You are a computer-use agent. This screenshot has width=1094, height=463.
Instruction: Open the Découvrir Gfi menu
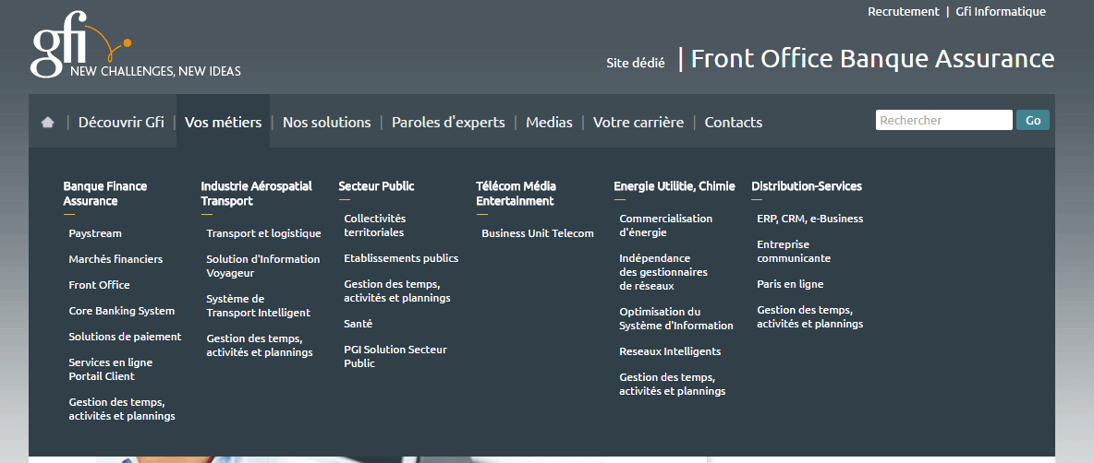coord(121,122)
